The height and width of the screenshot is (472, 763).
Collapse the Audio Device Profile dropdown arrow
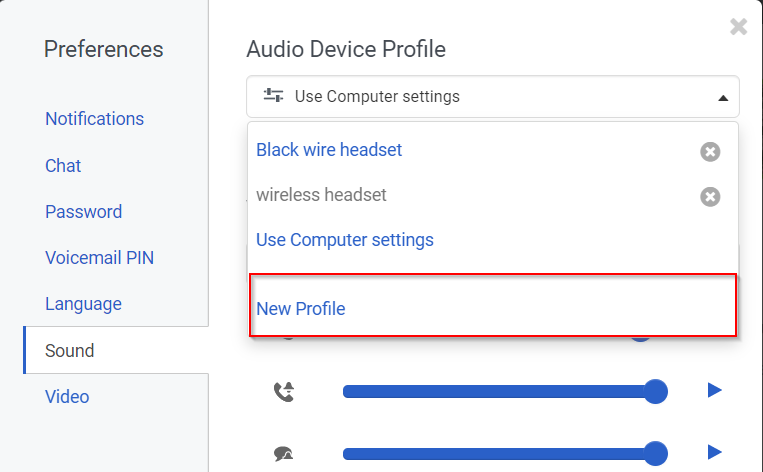[722, 98]
